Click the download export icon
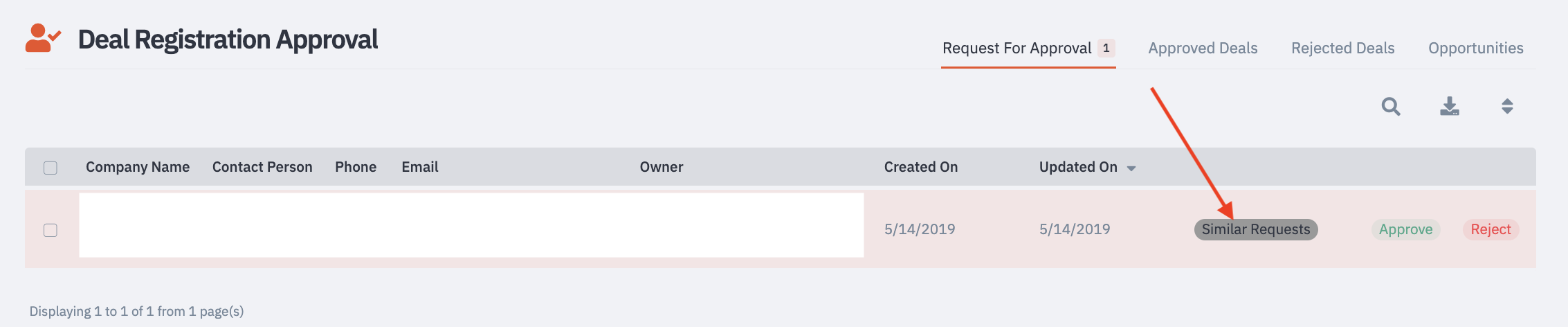Screen dimensions: 1568x327 pyautogui.click(x=1450, y=106)
